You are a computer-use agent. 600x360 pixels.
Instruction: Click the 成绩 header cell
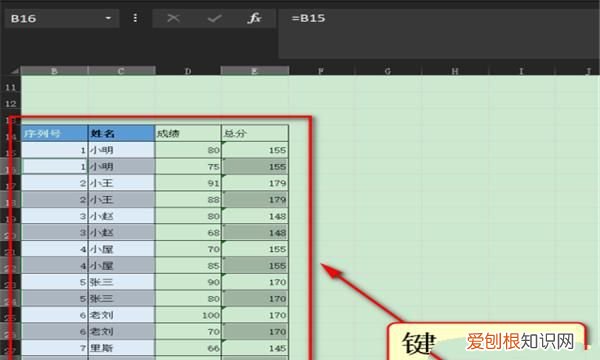[188, 134]
